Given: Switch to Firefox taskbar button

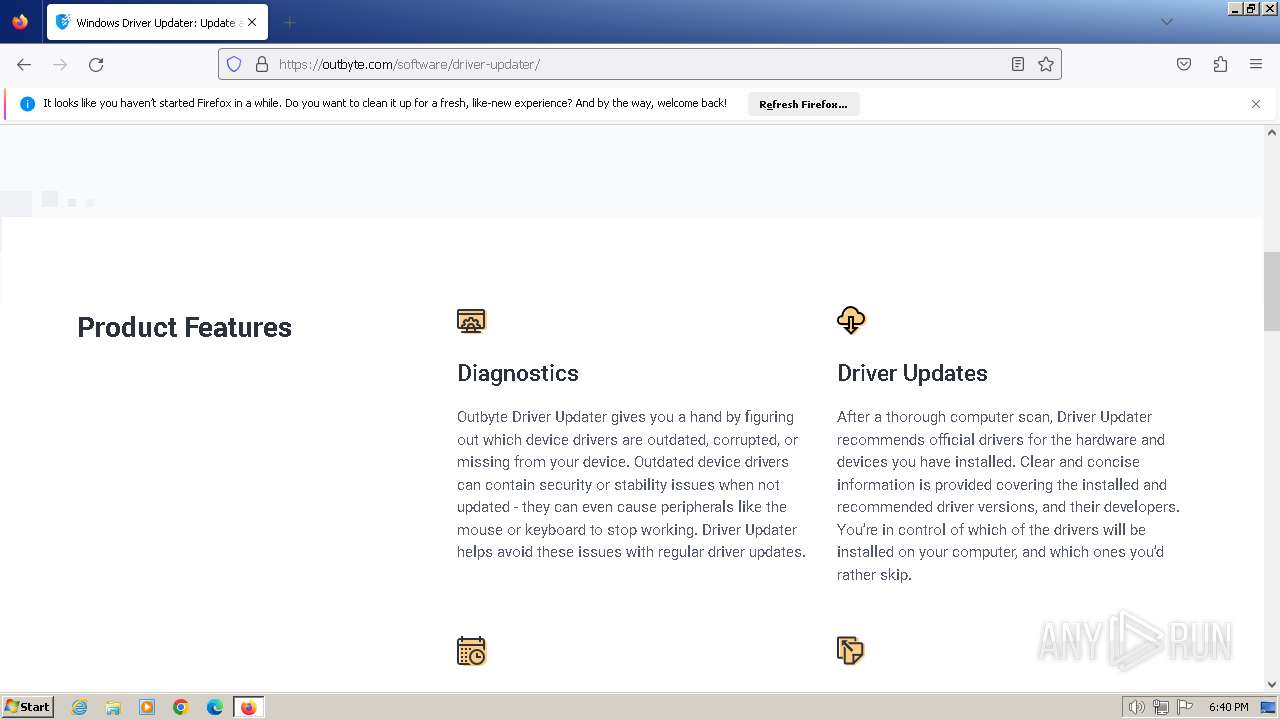Looking at the screenshot, I should click(249, 707).
